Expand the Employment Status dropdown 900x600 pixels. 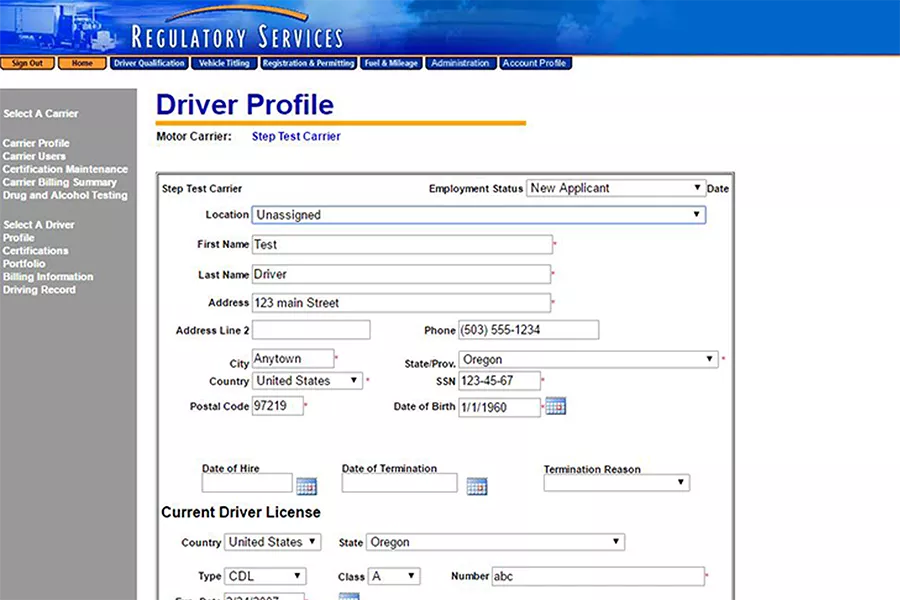[615, 188]
